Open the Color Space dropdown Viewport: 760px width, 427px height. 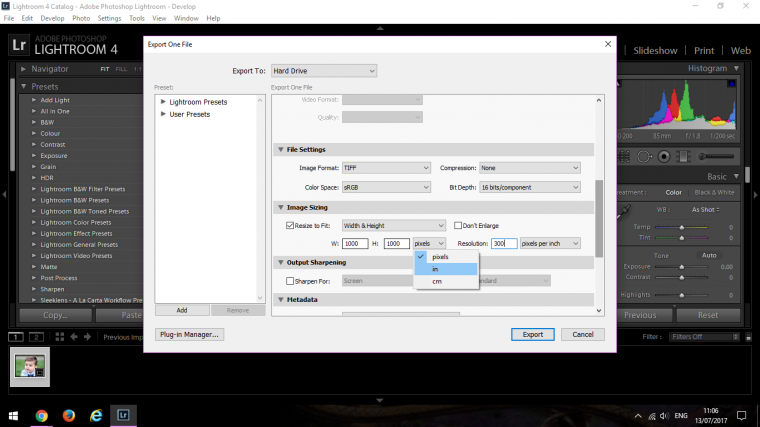pos(386,187)
